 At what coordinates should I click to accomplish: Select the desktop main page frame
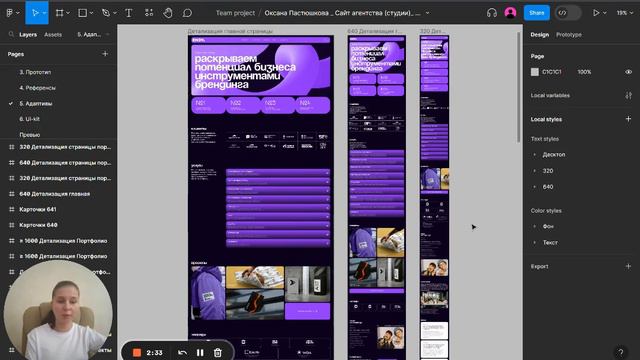click(x=261, y=198)
